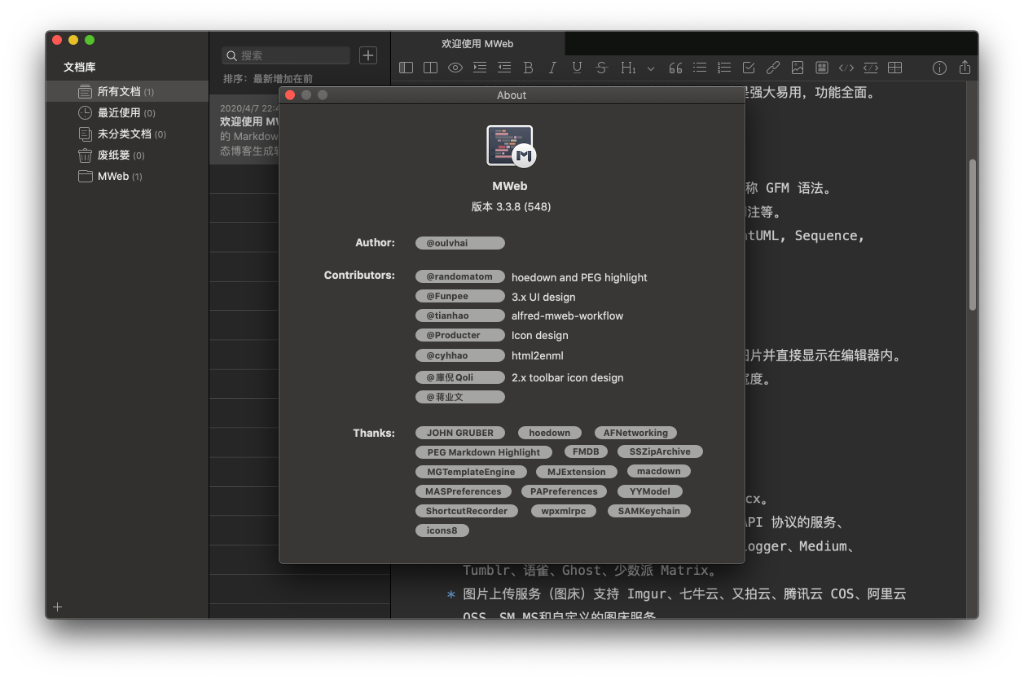Screen dimensions: 1024x679
Task: Select 最近使用 in the sidebar
Action: click(127, 113)
